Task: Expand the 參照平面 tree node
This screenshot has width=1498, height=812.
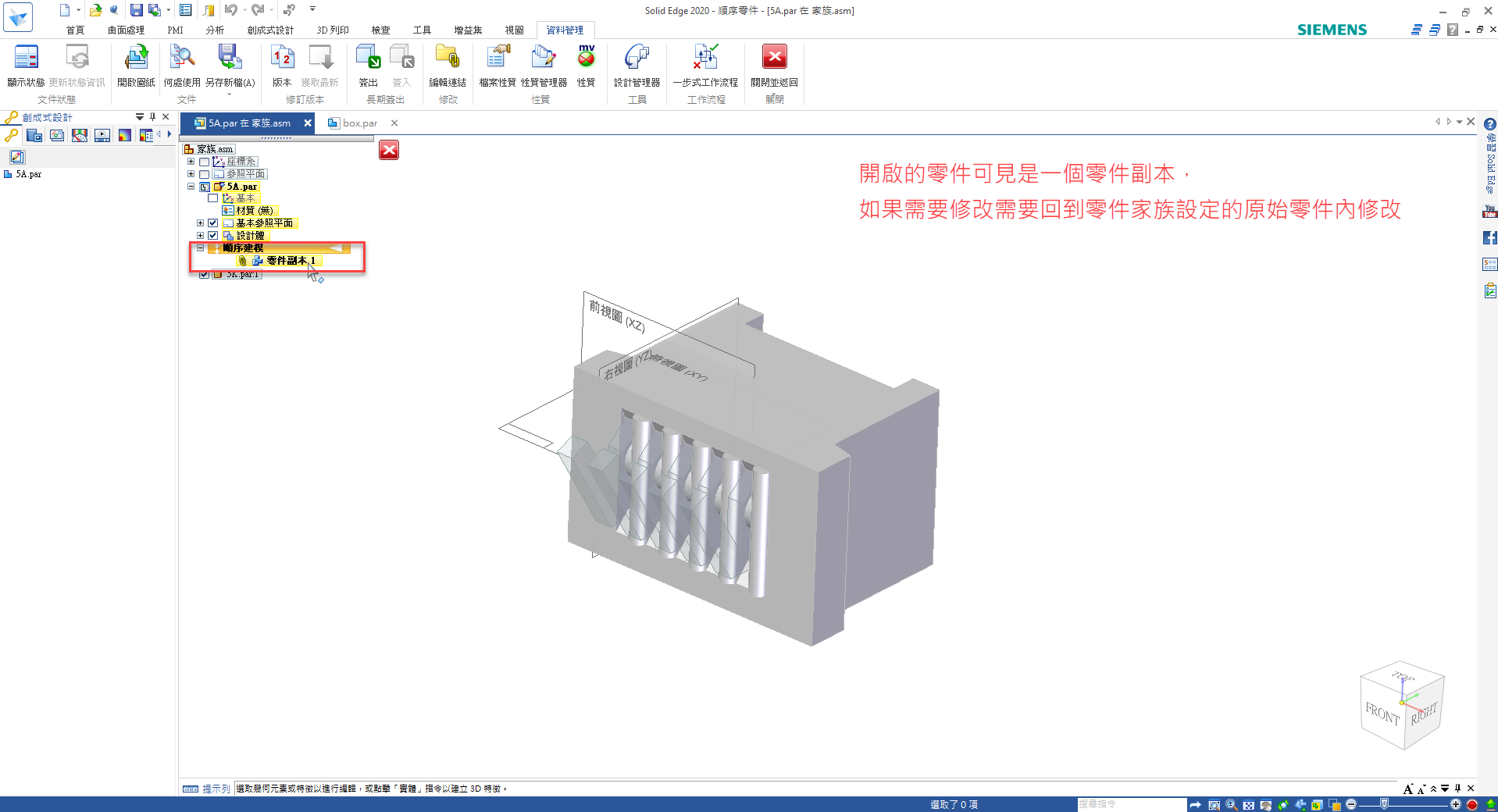Action: point(191,174)
